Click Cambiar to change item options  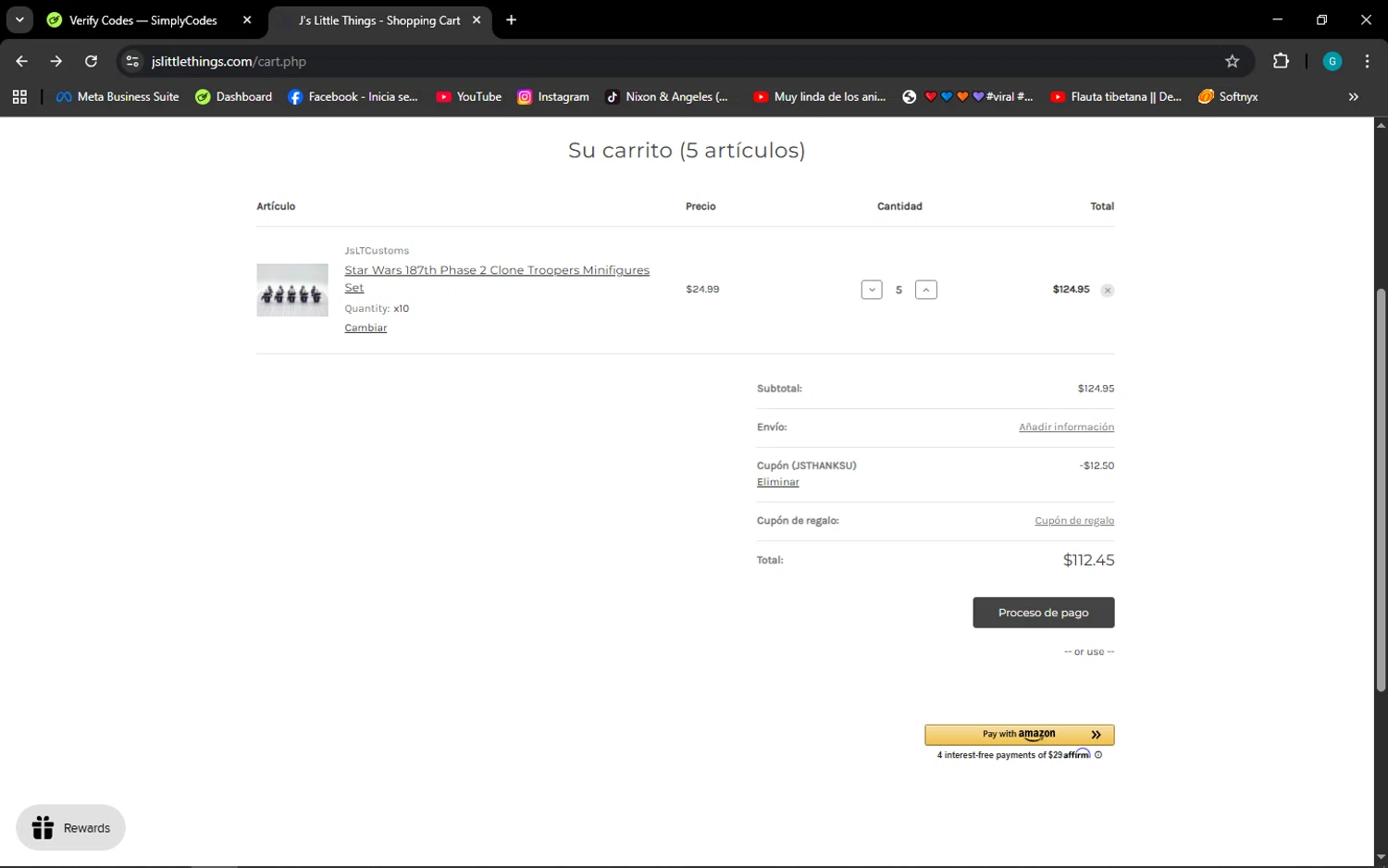click(x=366, y=328)
